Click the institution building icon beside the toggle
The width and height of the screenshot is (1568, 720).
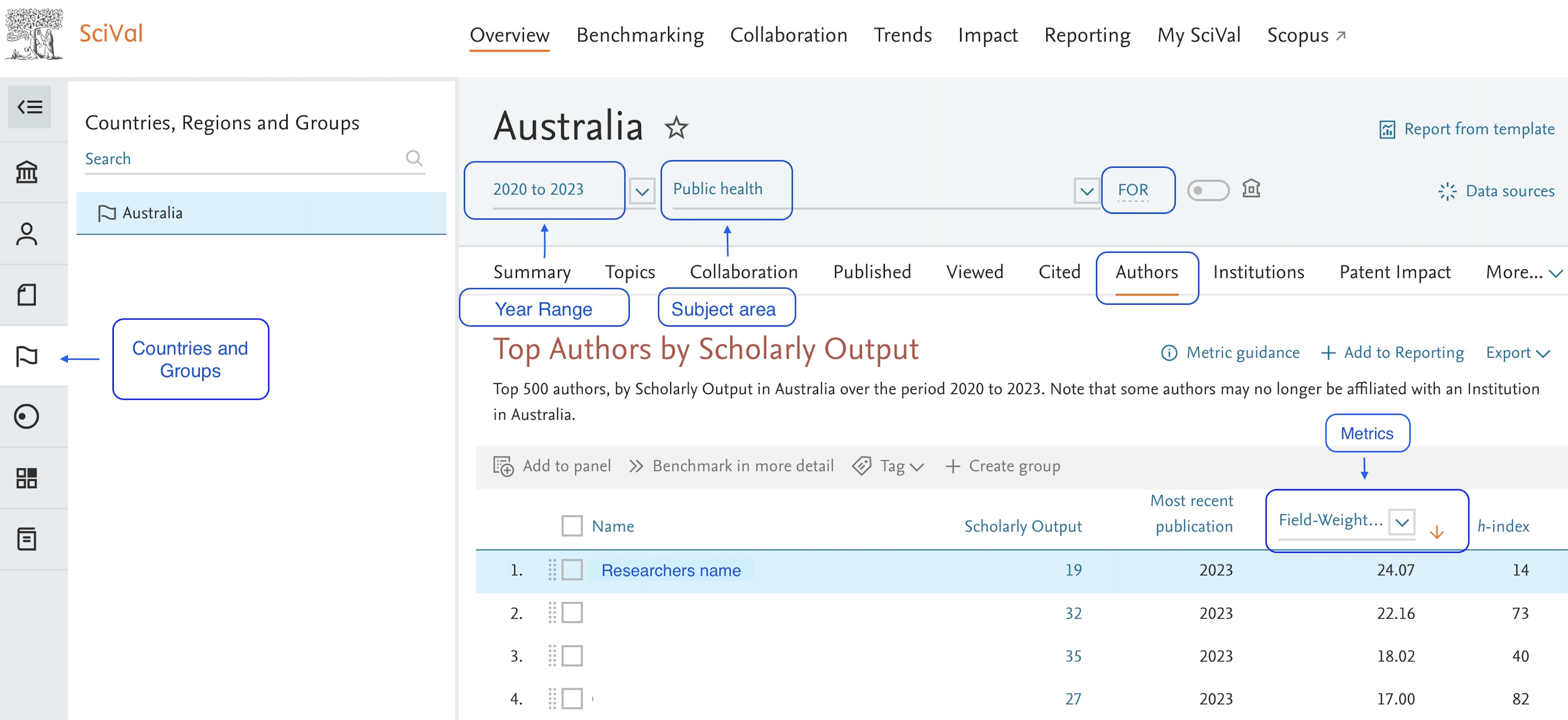tap(1251, 189)
